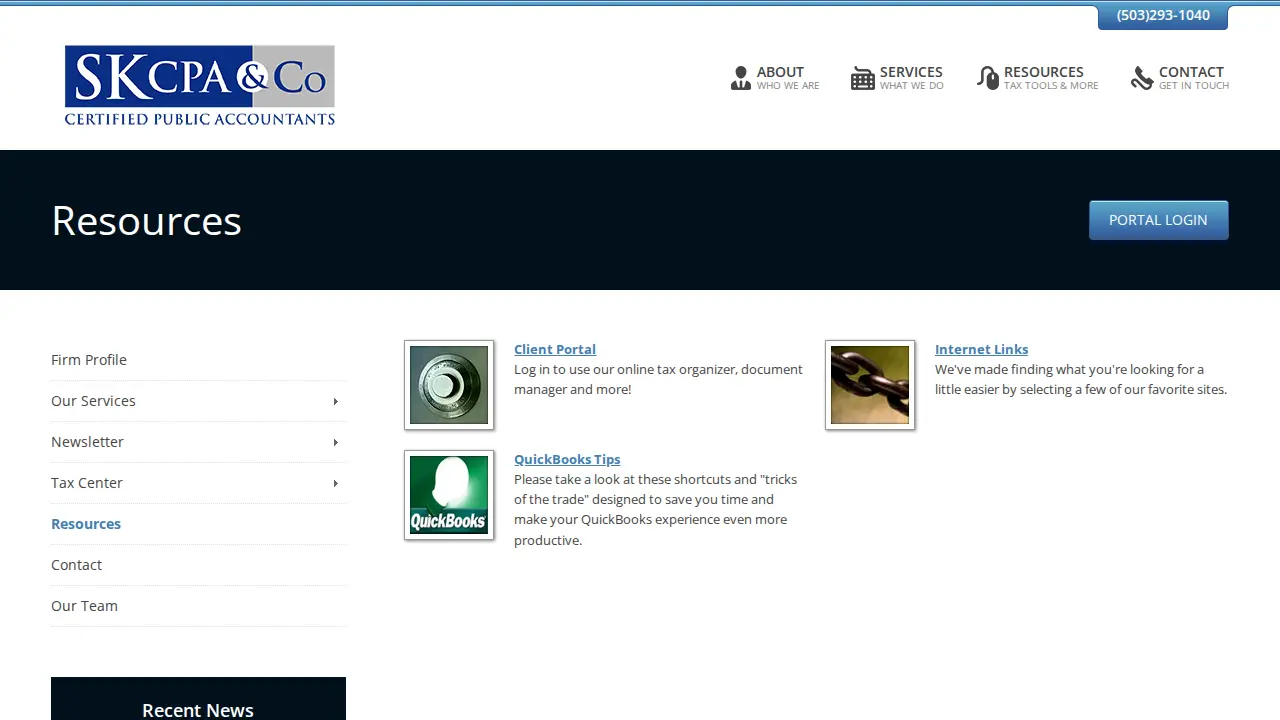Screen dimensions: 1280x720
Task: Follow the QuickBooks Tips link
Action: pyautogui.click(x=567, y=459)
